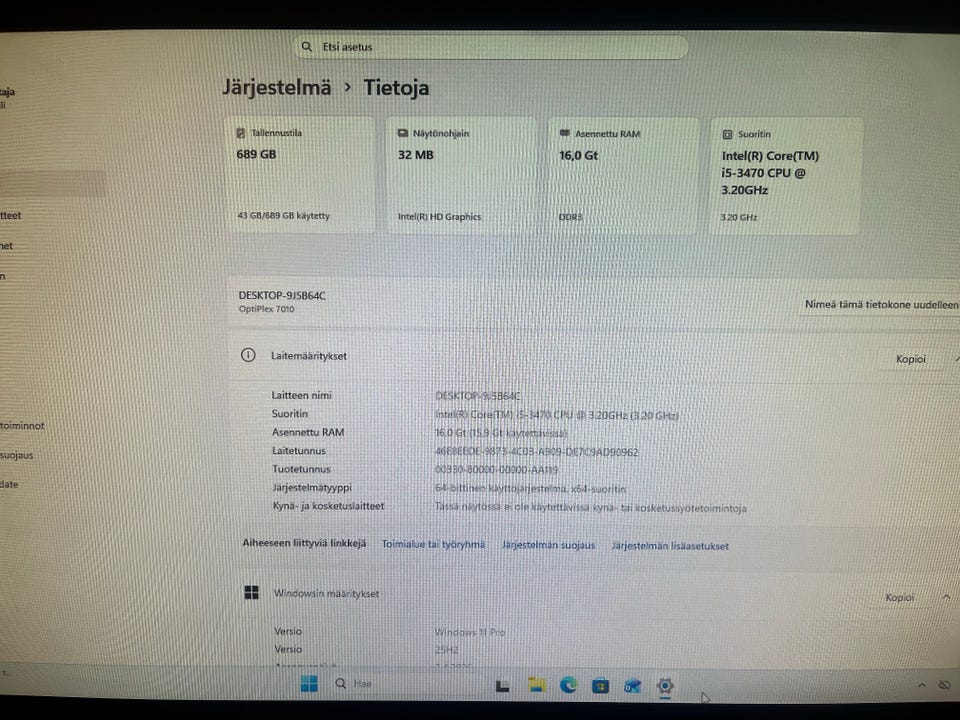Click the 43 GB/689 GB käytetty text
Viewport: 960px width, 720px height.
coord(283,216)
